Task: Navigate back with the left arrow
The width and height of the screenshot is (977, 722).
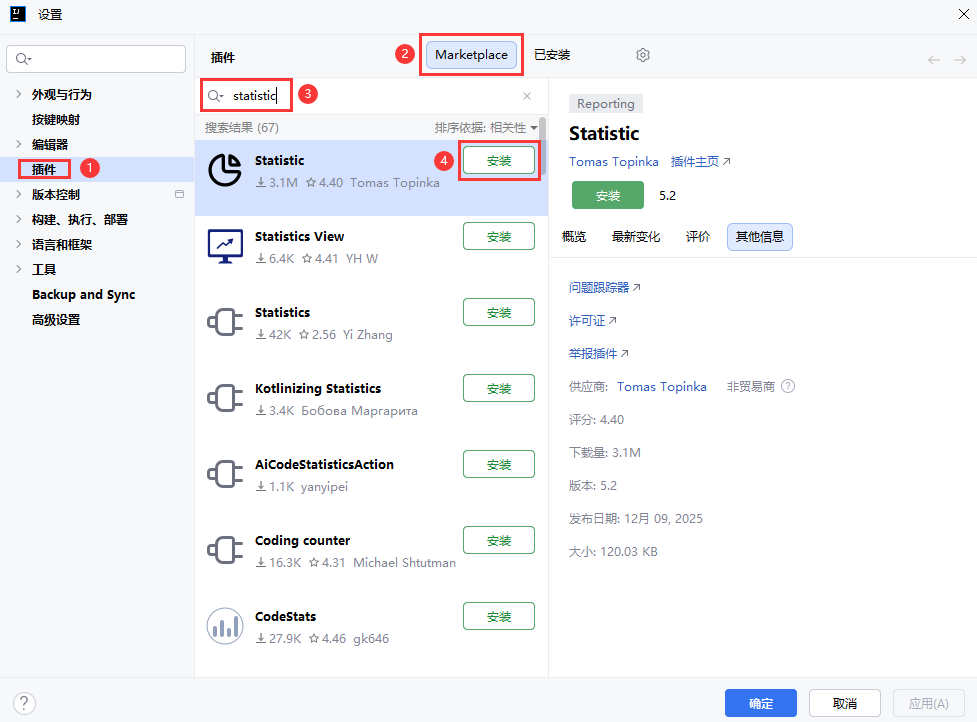Action: click(x=933, y=60)
